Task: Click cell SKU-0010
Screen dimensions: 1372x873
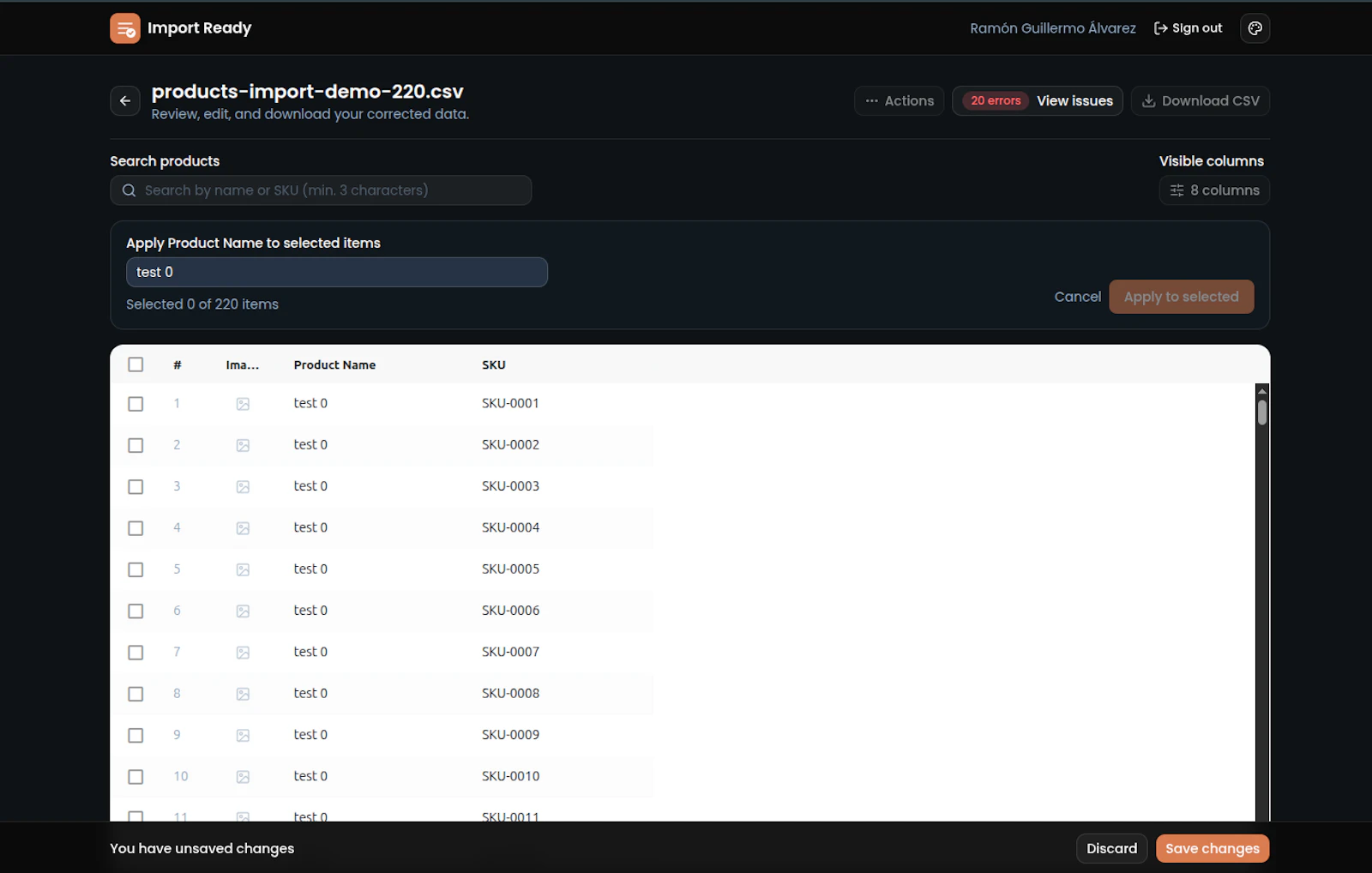Action: click(510, 776)
